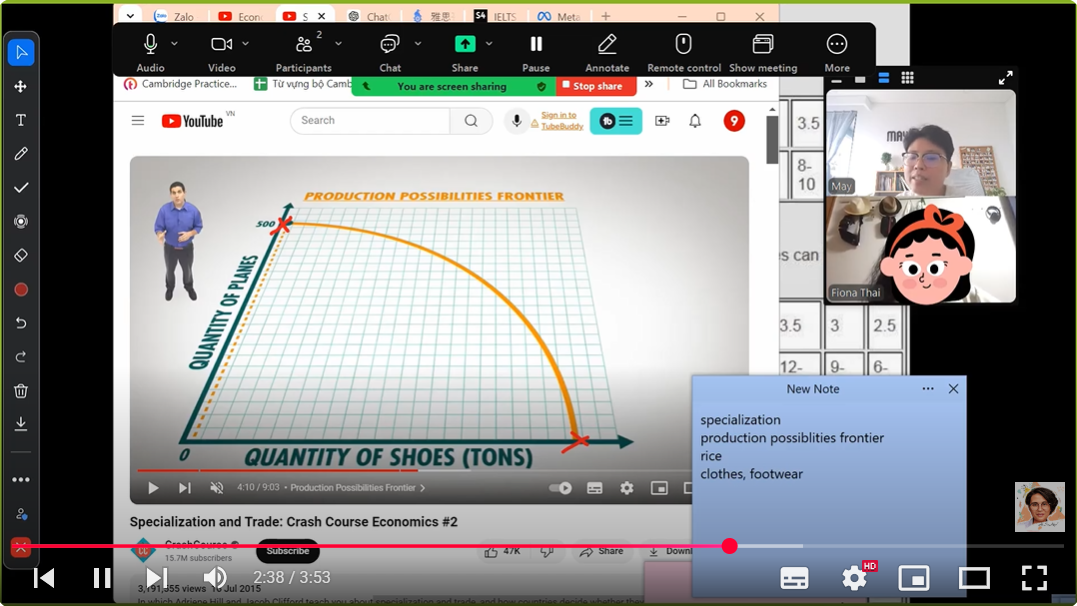1077x606 pixels.
Task: Open the More menu in Zoom toolbar
Action: click(837, 52)
